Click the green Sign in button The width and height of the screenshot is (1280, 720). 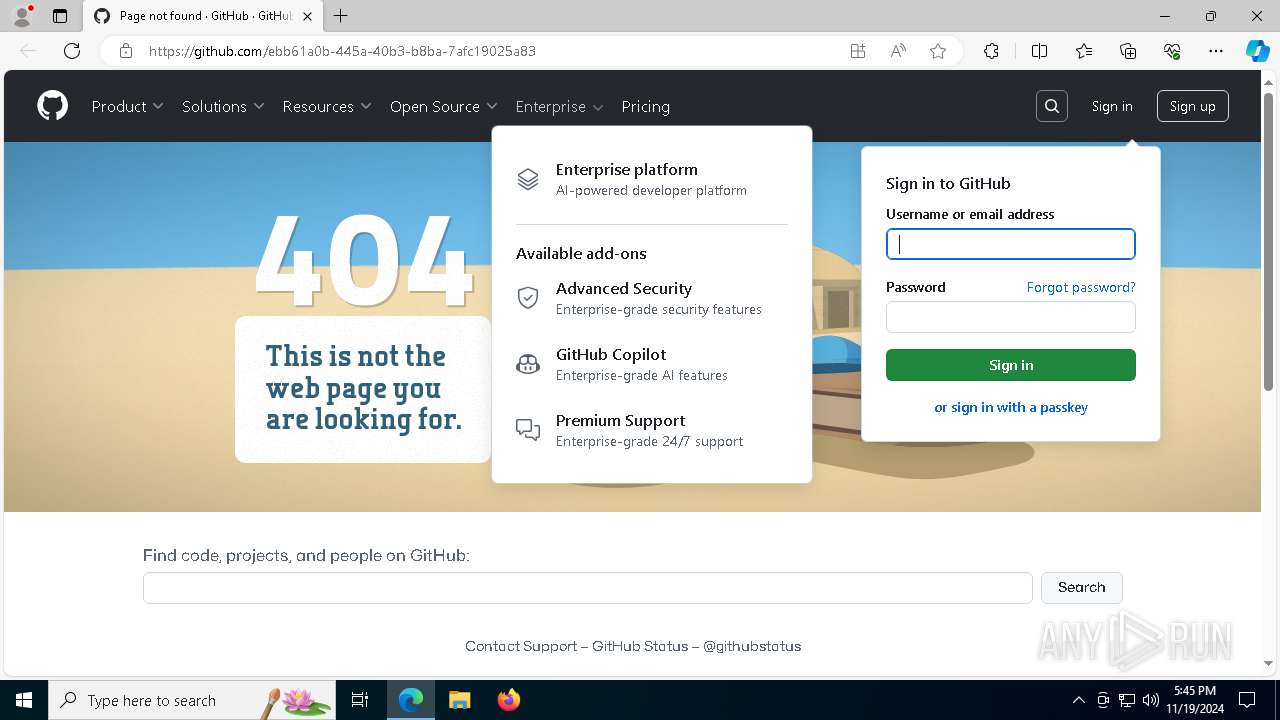1011,365
